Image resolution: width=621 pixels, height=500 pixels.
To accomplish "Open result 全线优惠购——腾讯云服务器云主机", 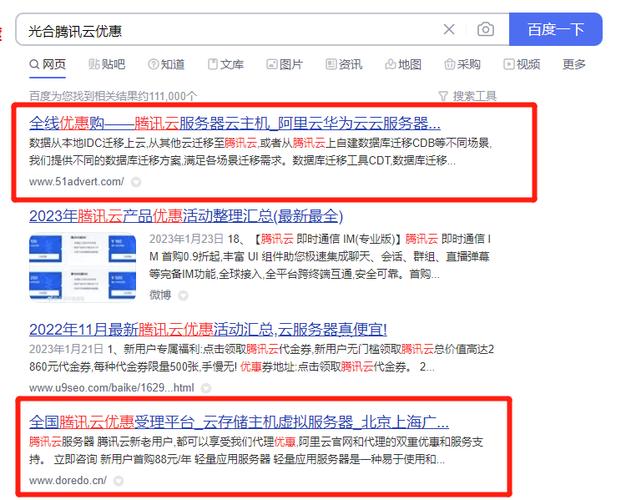I will point(235,123).
